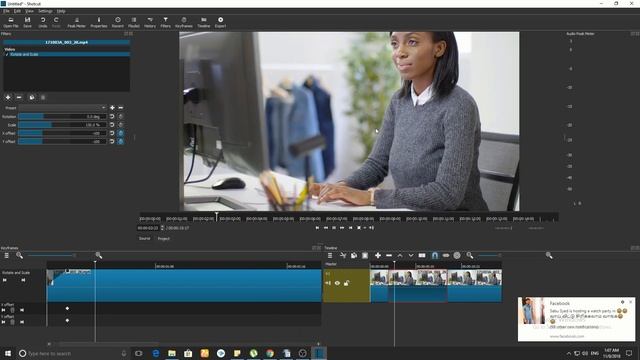Toggle scrub while dragging icon in timeline
The image size is (640, 360).
tap(446, 256)
